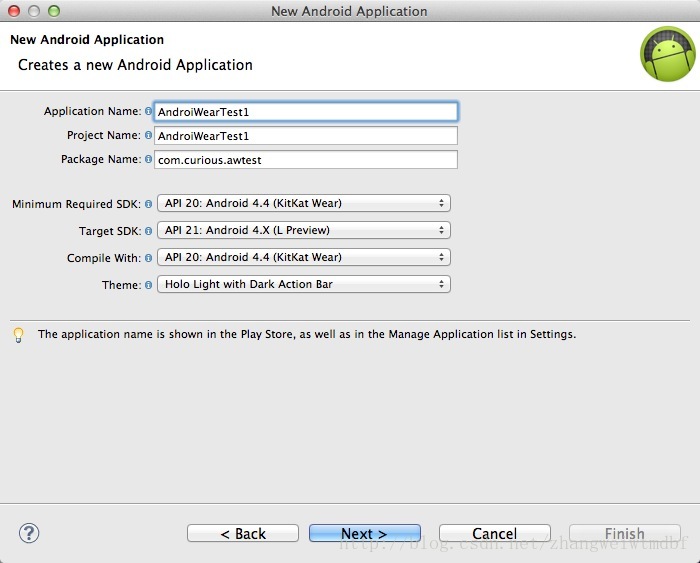This screenshot has width=700, height=563.
Task: Click the info icon beside Compile With
Action: pos(148,258)
